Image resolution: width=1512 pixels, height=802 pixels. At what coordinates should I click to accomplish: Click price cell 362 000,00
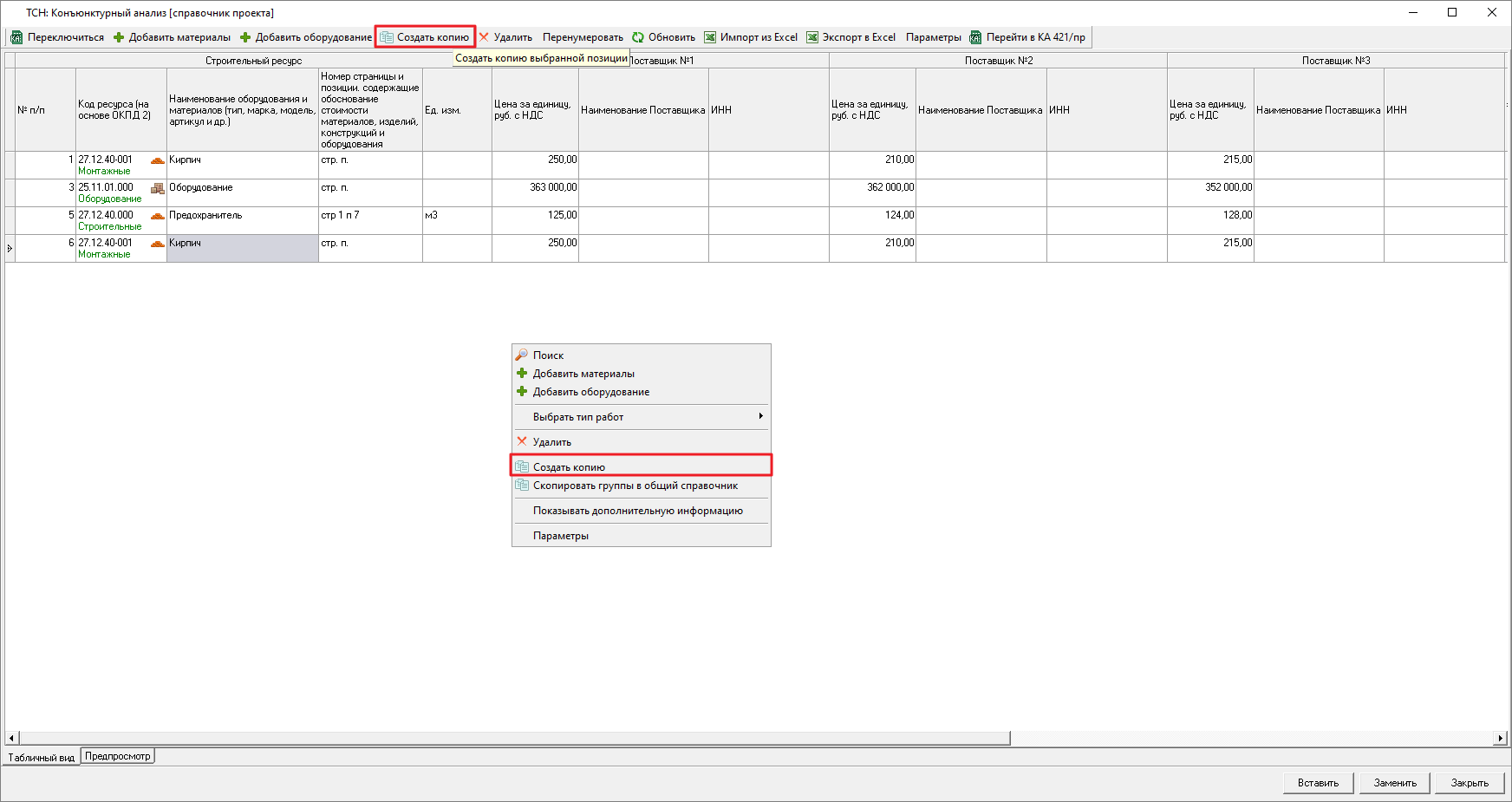coord(872,192)
